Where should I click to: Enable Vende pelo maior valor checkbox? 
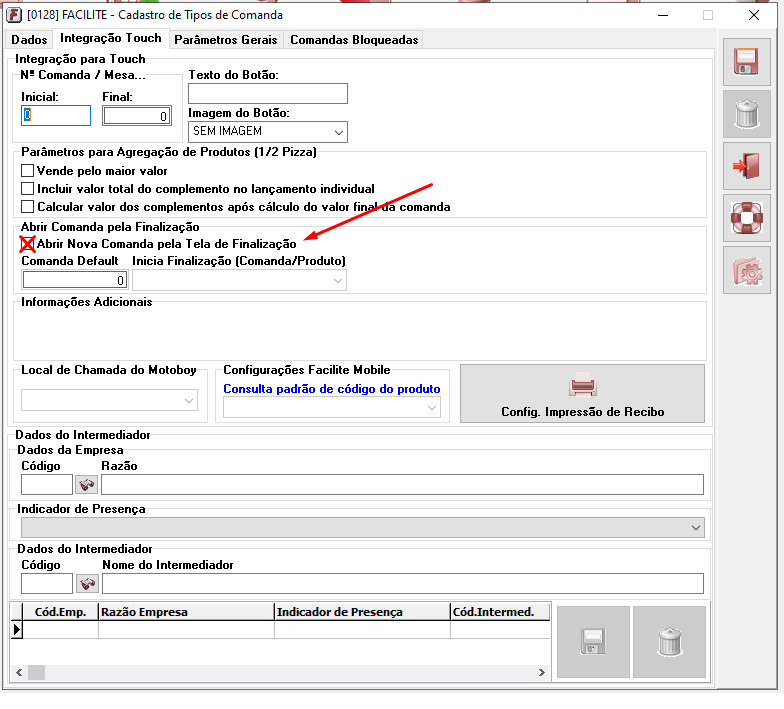[28, 171]
